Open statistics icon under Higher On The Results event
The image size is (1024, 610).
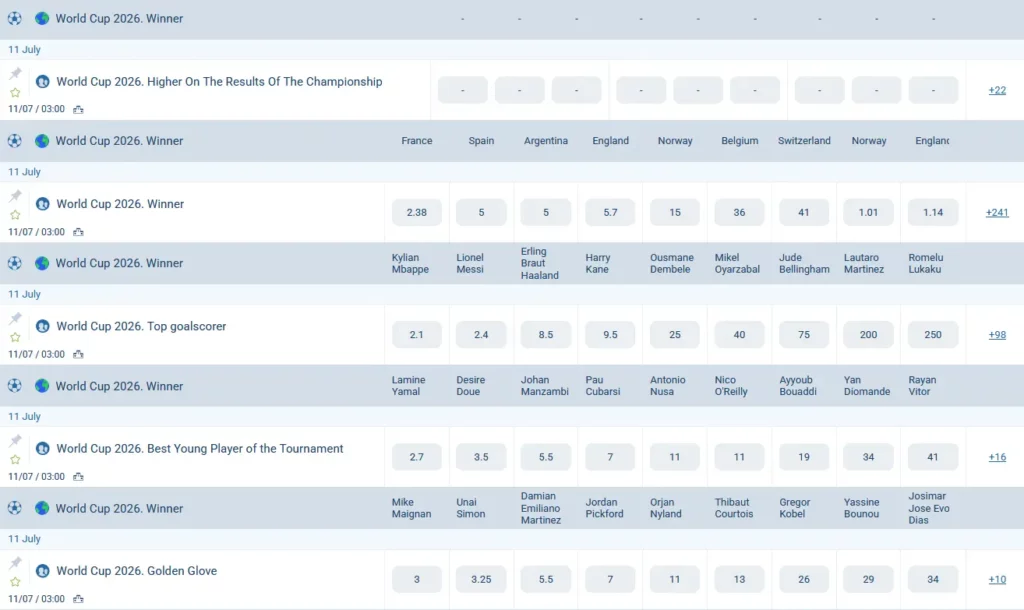[78, 110]
